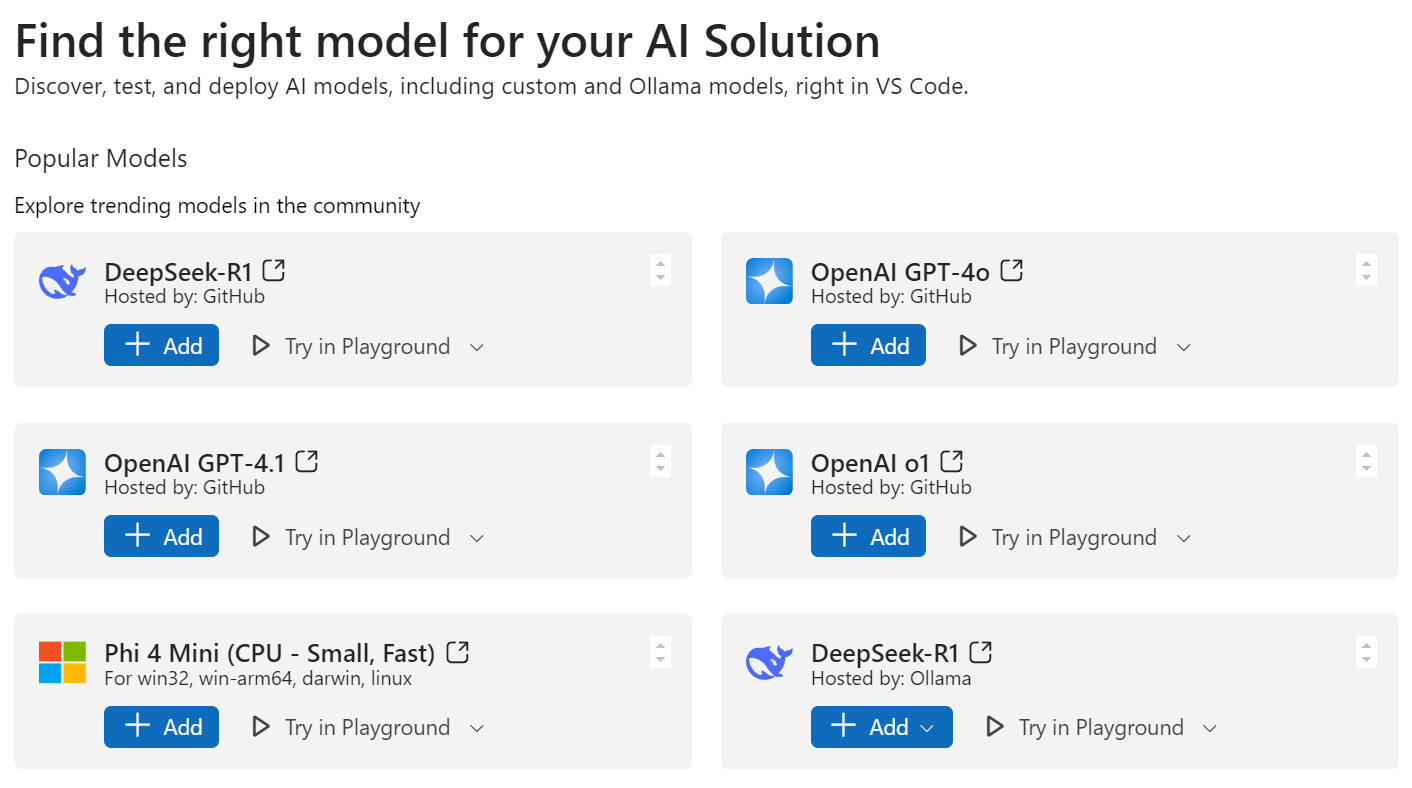The height and width of the screenshot is (788, 1412).
Task: Click the OpenAI GPT-4.1 sparkle logo
Action: [63, 472]
